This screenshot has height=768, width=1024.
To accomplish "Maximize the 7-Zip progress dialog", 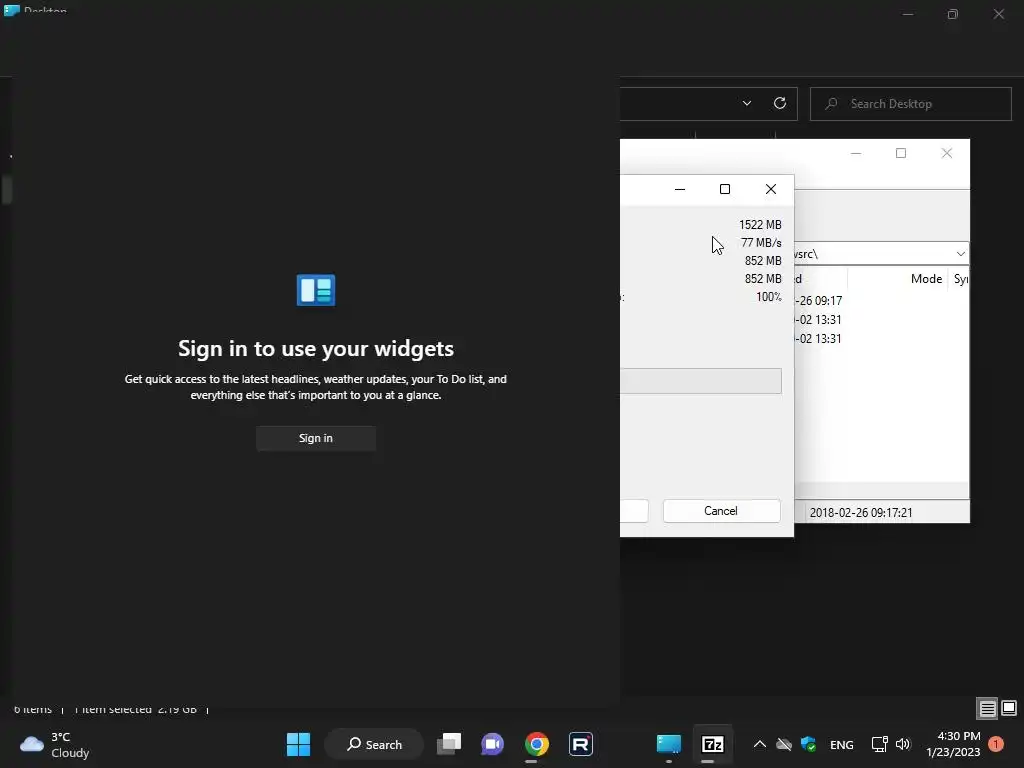I will coord(725,189).
